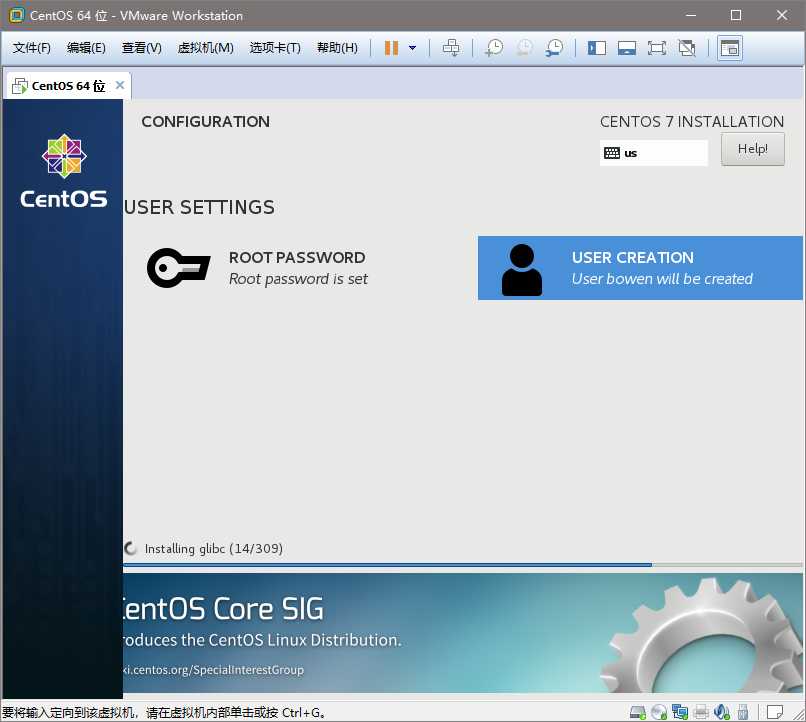Maximize the VMware Workstation window
Image resolution: width=806 pixels, height=722 pixels.
(x=736, y=15)
